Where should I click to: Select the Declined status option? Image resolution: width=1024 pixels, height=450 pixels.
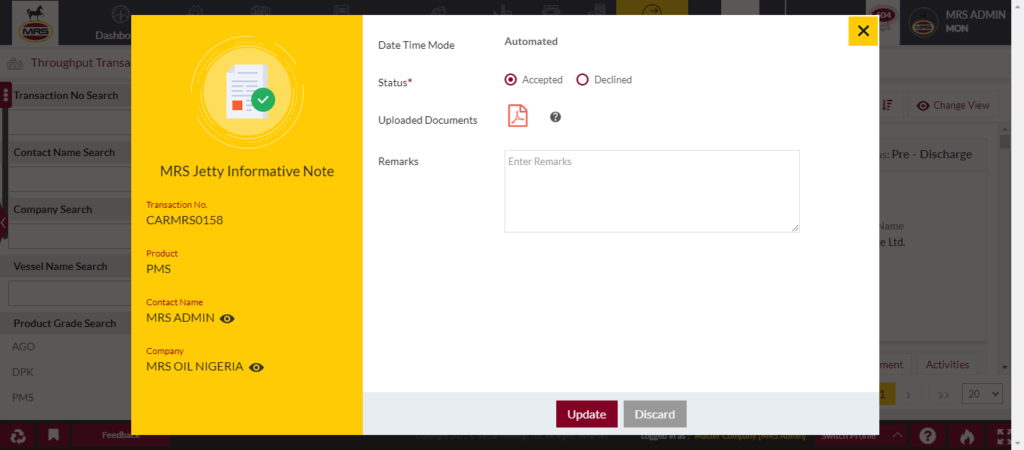(583, 80)
